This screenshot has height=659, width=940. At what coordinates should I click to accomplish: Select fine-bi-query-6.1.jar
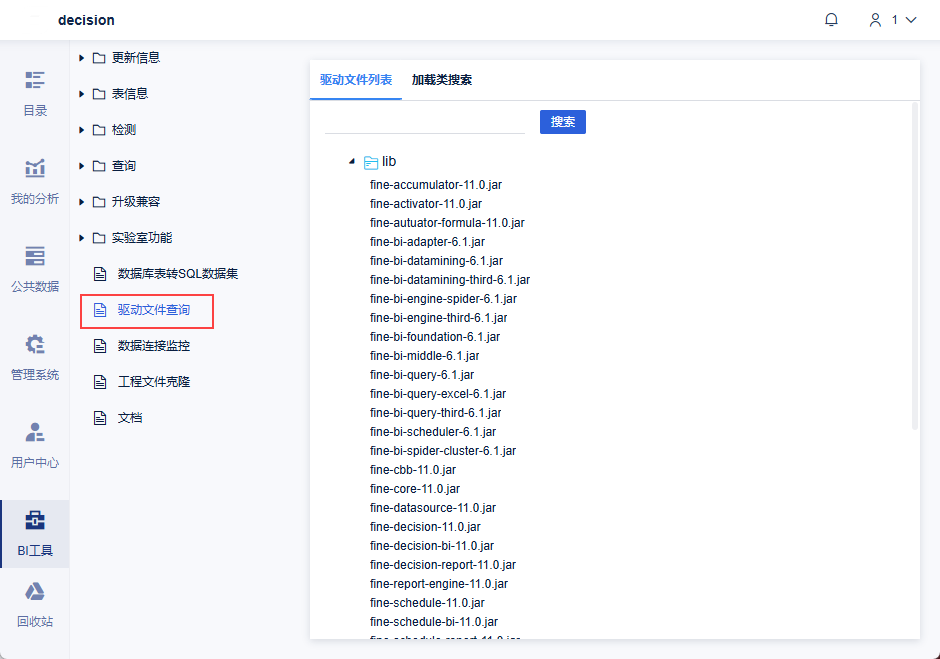tap(422, 375)
